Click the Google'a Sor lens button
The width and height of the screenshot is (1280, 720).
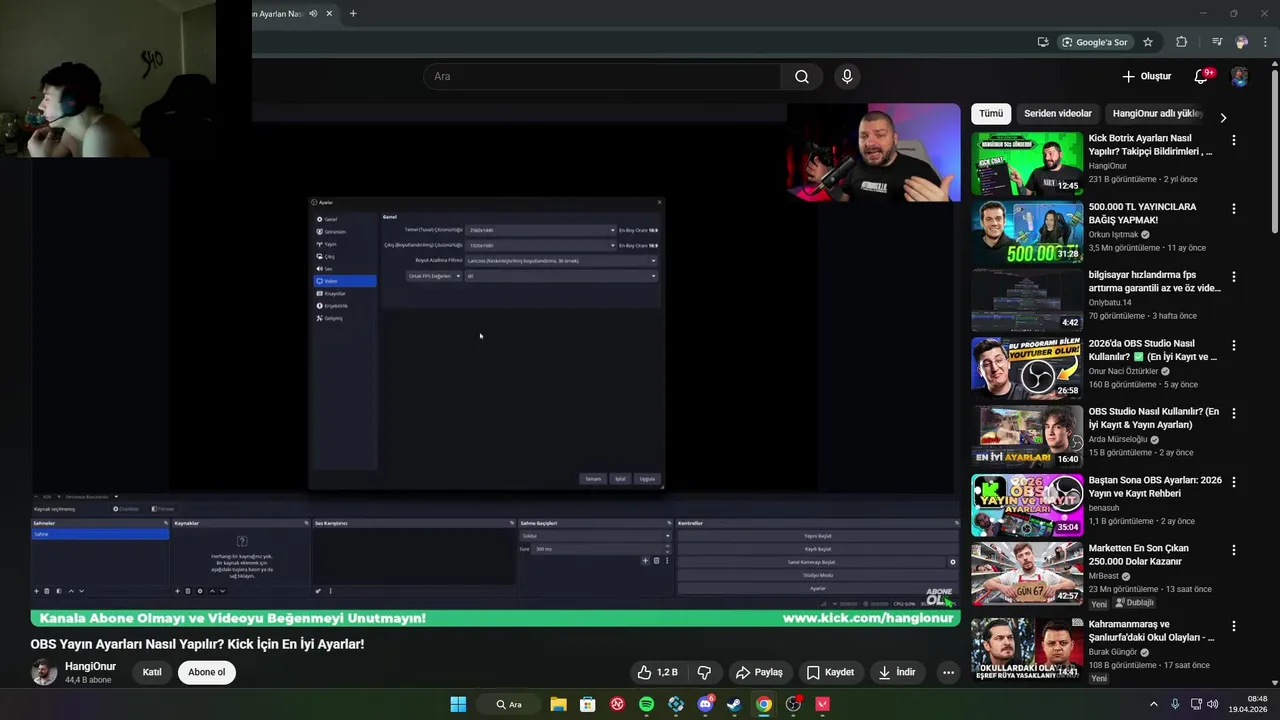(x=1095, y=42)
